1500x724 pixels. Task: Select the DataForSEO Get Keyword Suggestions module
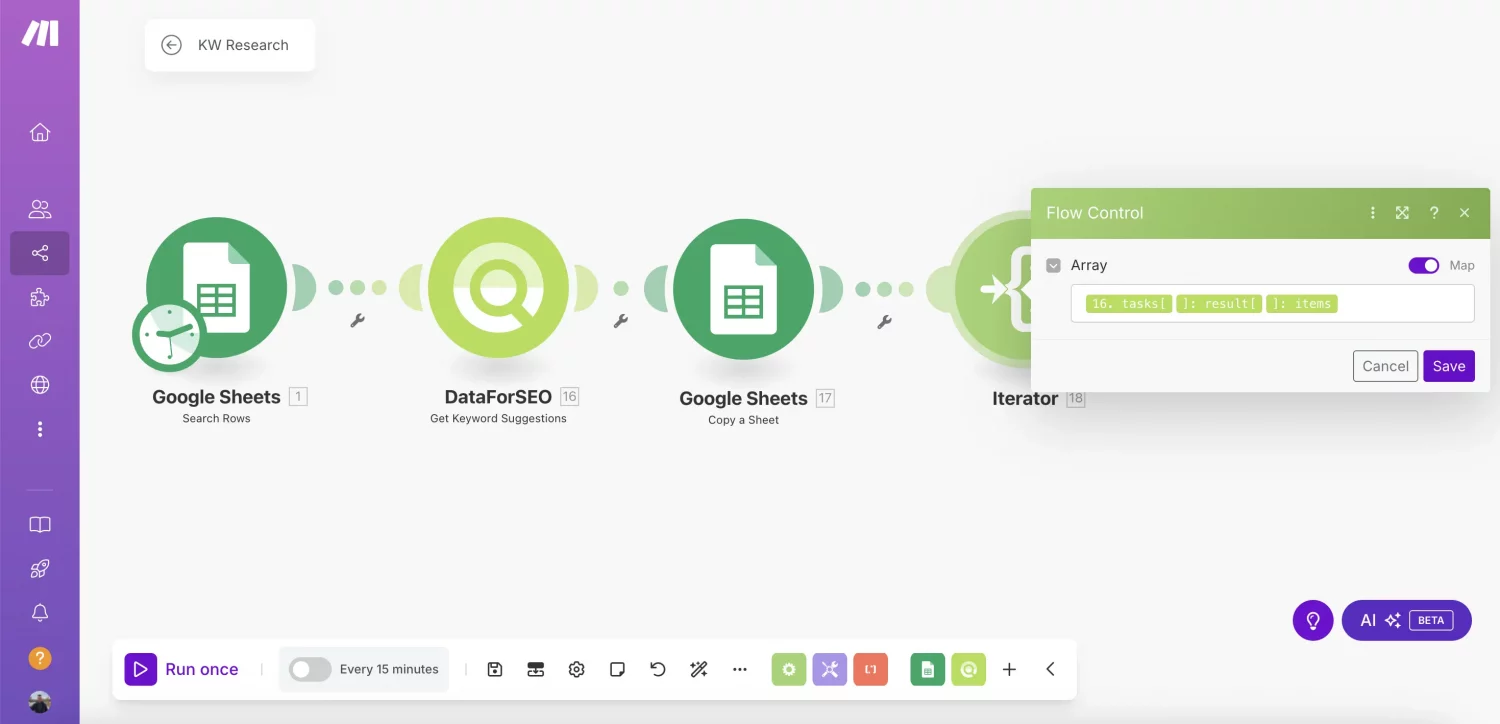coord(498,288)
